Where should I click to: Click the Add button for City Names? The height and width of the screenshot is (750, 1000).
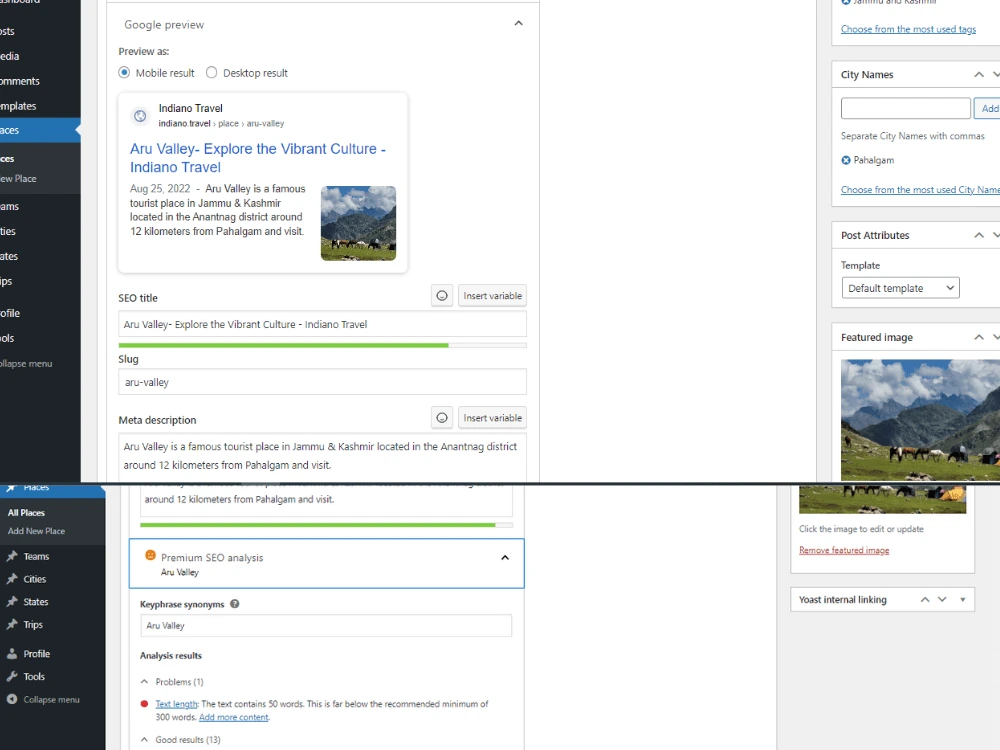989,108
